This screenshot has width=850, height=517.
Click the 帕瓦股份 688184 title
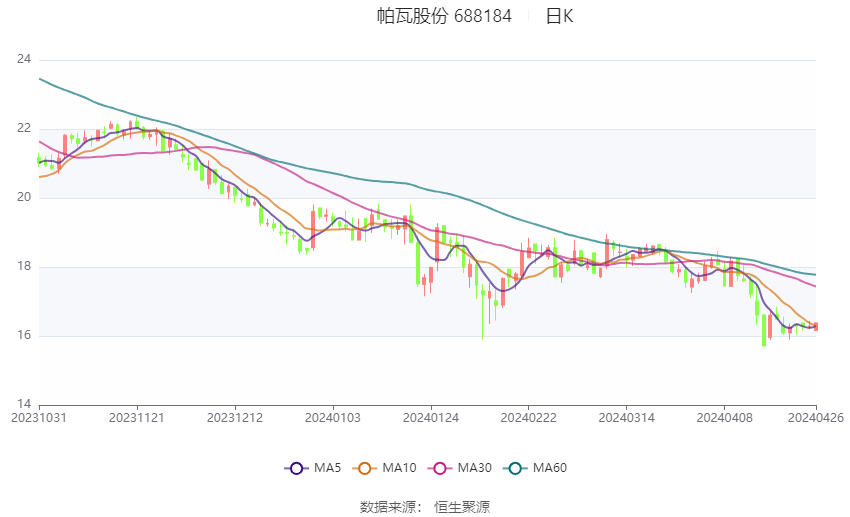click(444, 16)
